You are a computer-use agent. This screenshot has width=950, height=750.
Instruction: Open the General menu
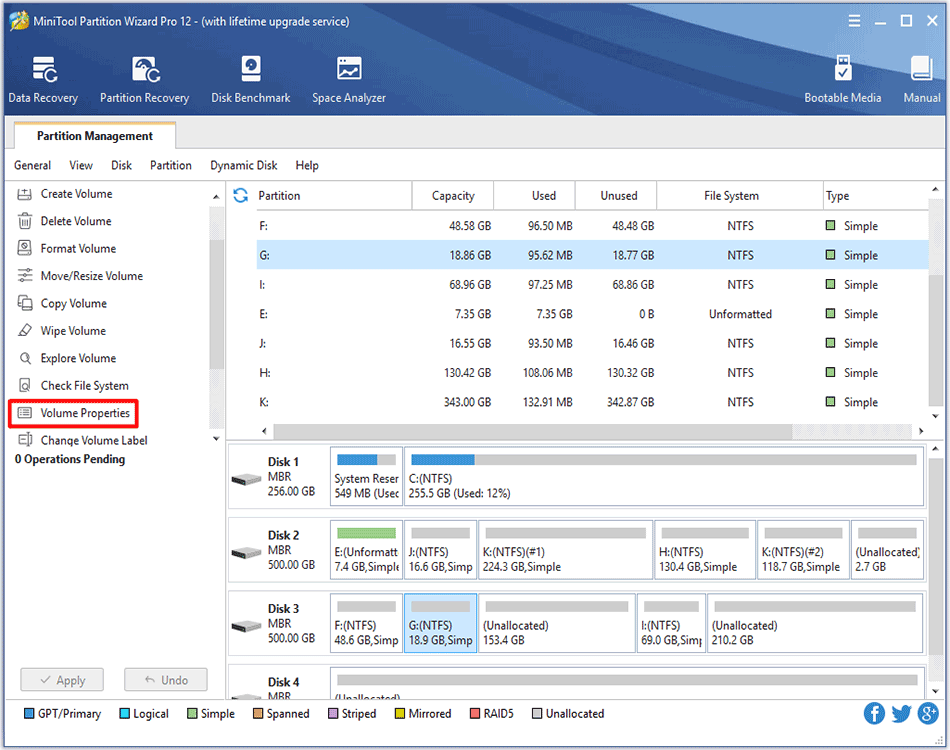tap(33, 165)
